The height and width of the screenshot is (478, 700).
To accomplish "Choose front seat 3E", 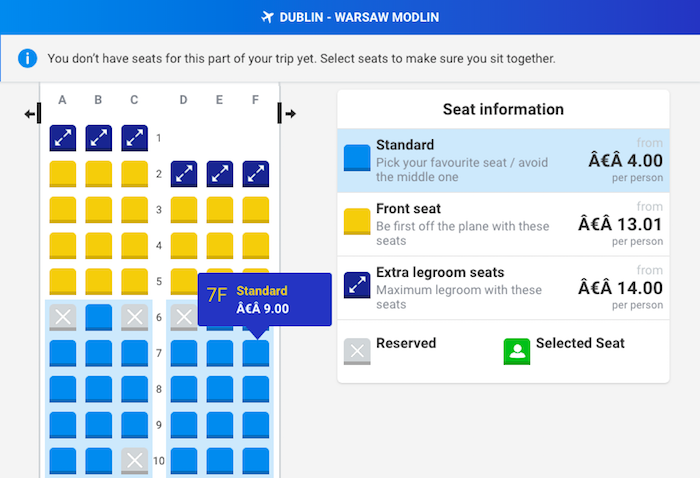I will [220, 210].
